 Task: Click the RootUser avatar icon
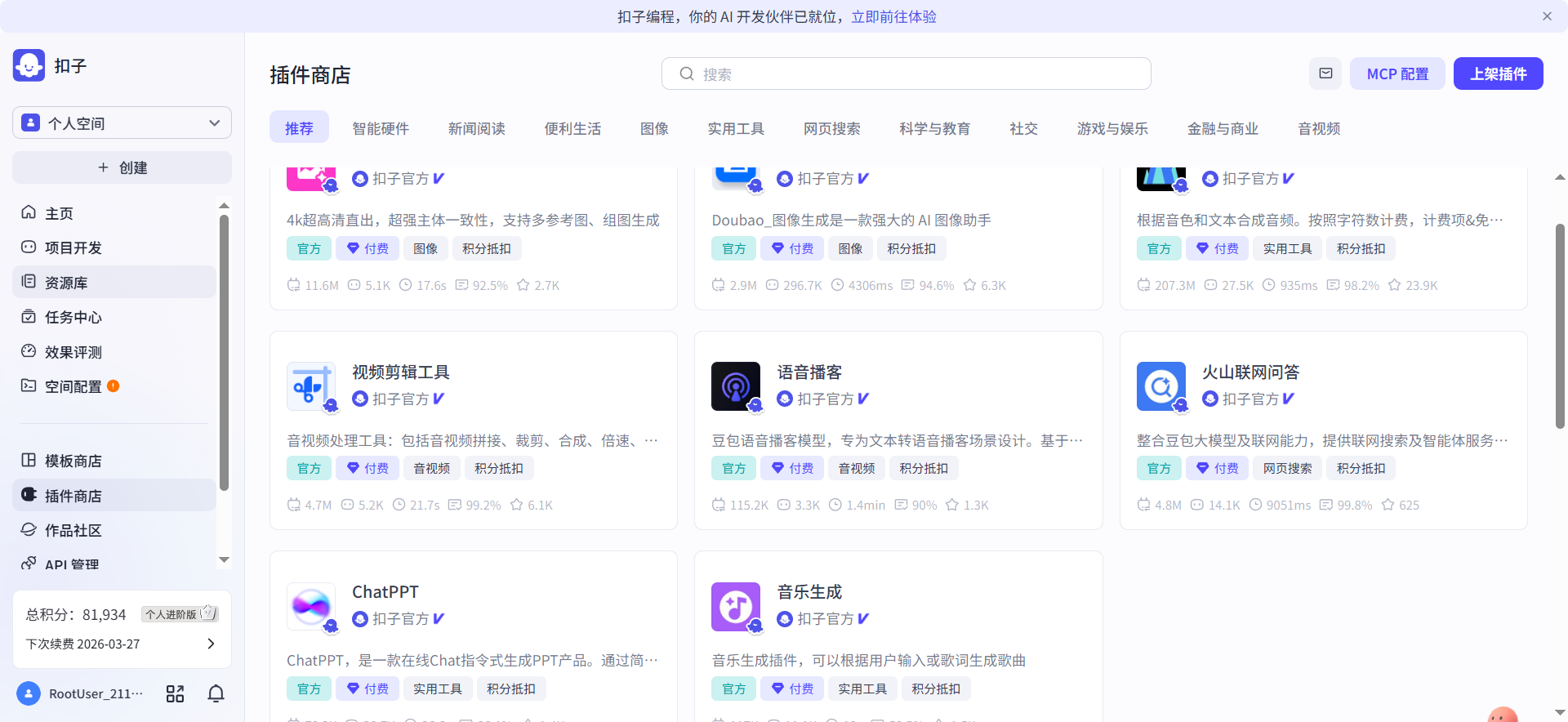coord(29,693)
